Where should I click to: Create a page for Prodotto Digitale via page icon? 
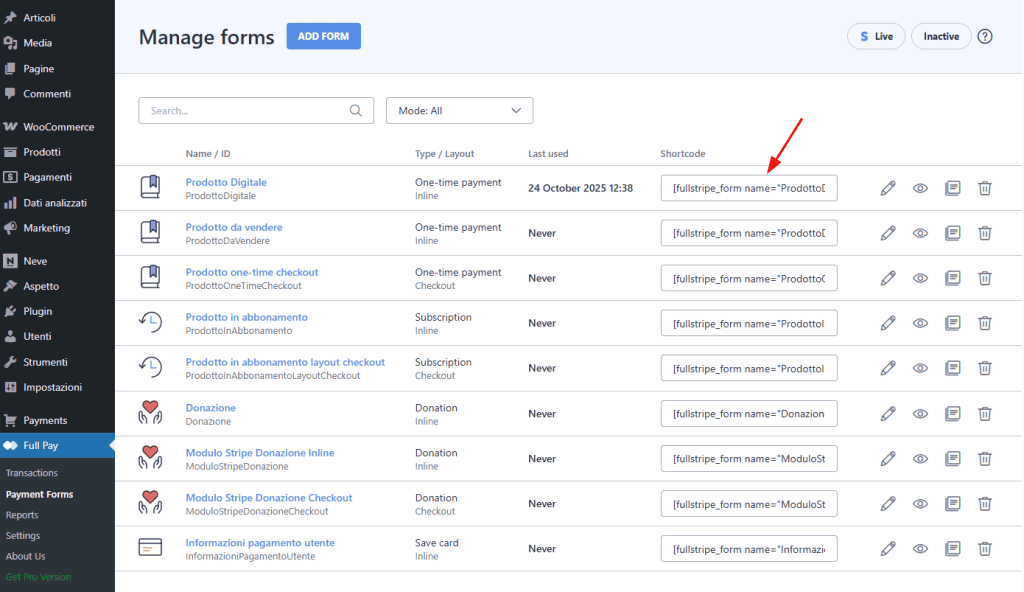pyautogui.click(x=952, y=188)
